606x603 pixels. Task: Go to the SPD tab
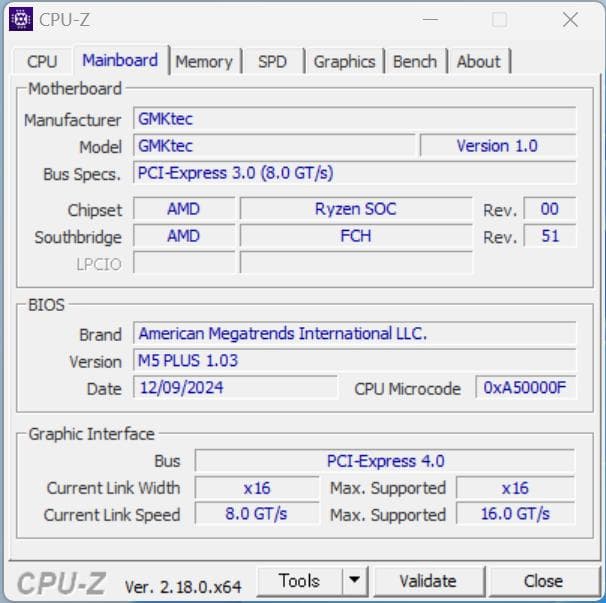coord(272,61)
